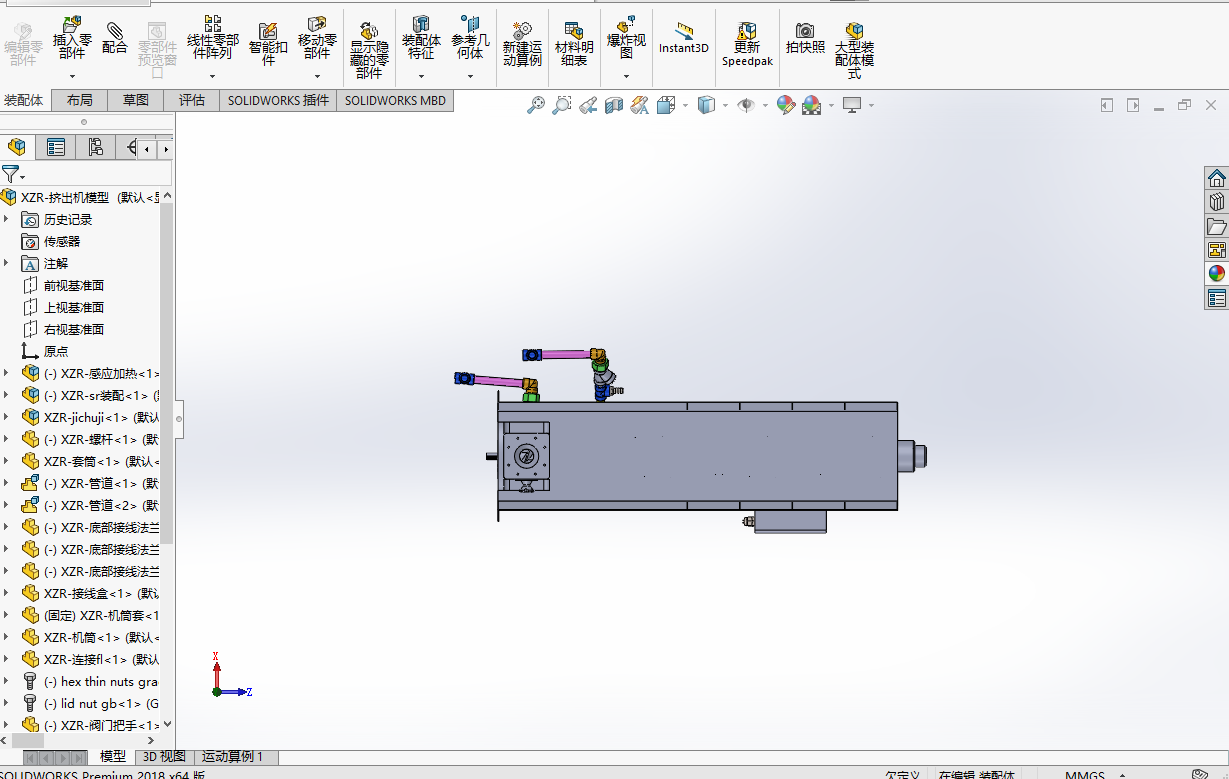Open dropdown arrow under 爆炸视图
The height and width of the screenshot is (779, 1229).
(626, 76)
